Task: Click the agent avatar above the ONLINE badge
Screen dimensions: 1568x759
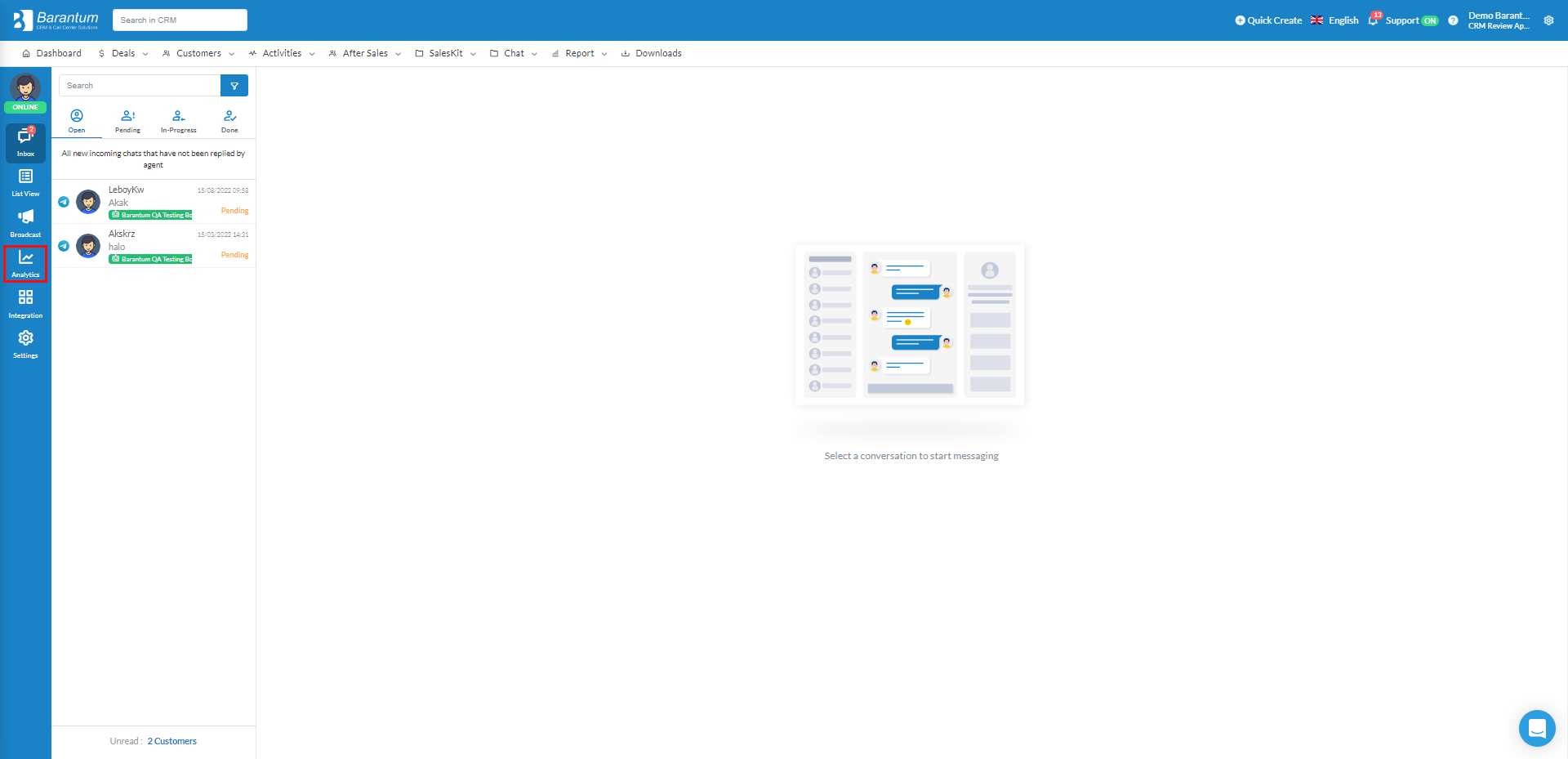Action: coord(25,87)
